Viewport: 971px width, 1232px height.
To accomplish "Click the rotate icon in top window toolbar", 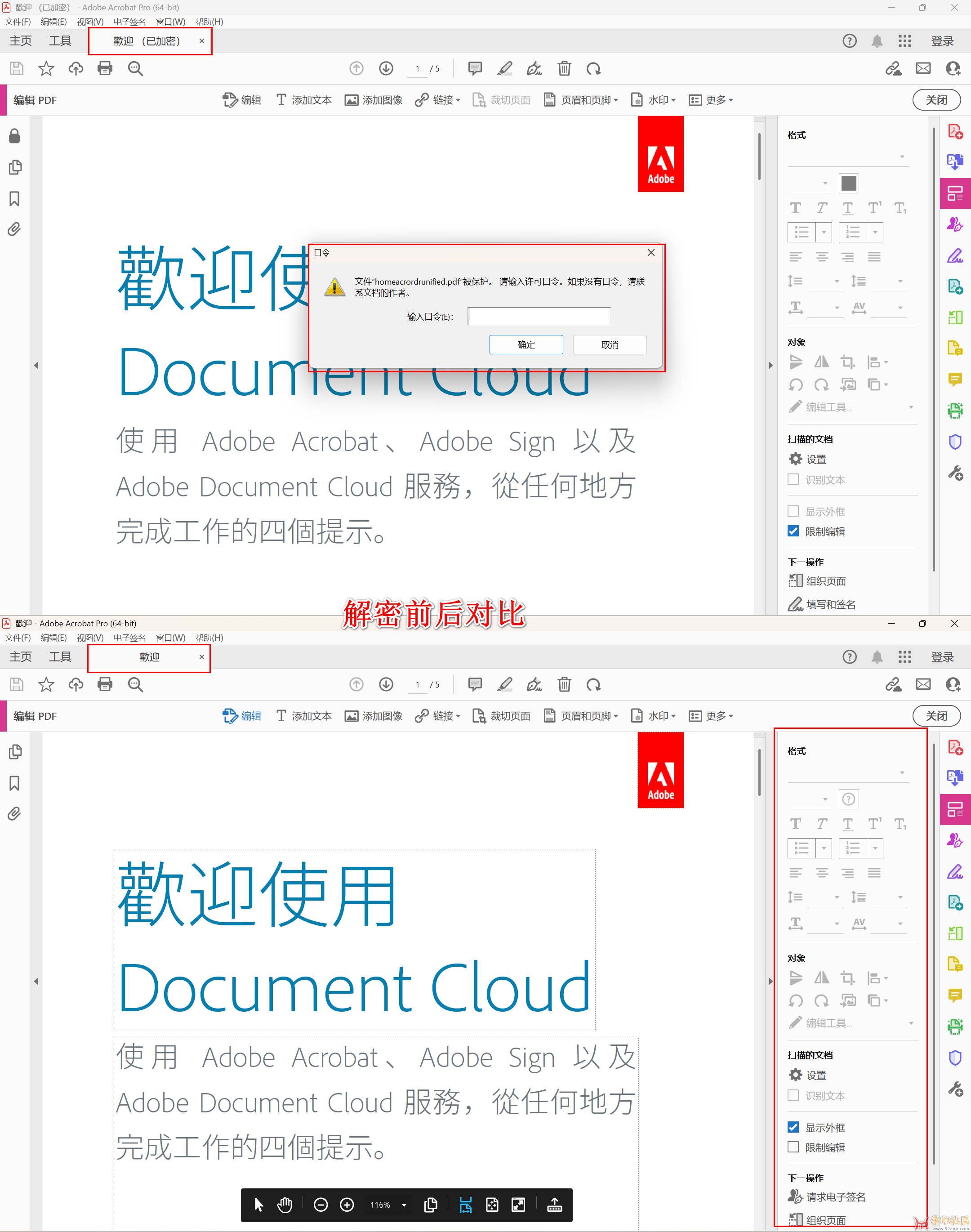I will (x=593, y=69).
